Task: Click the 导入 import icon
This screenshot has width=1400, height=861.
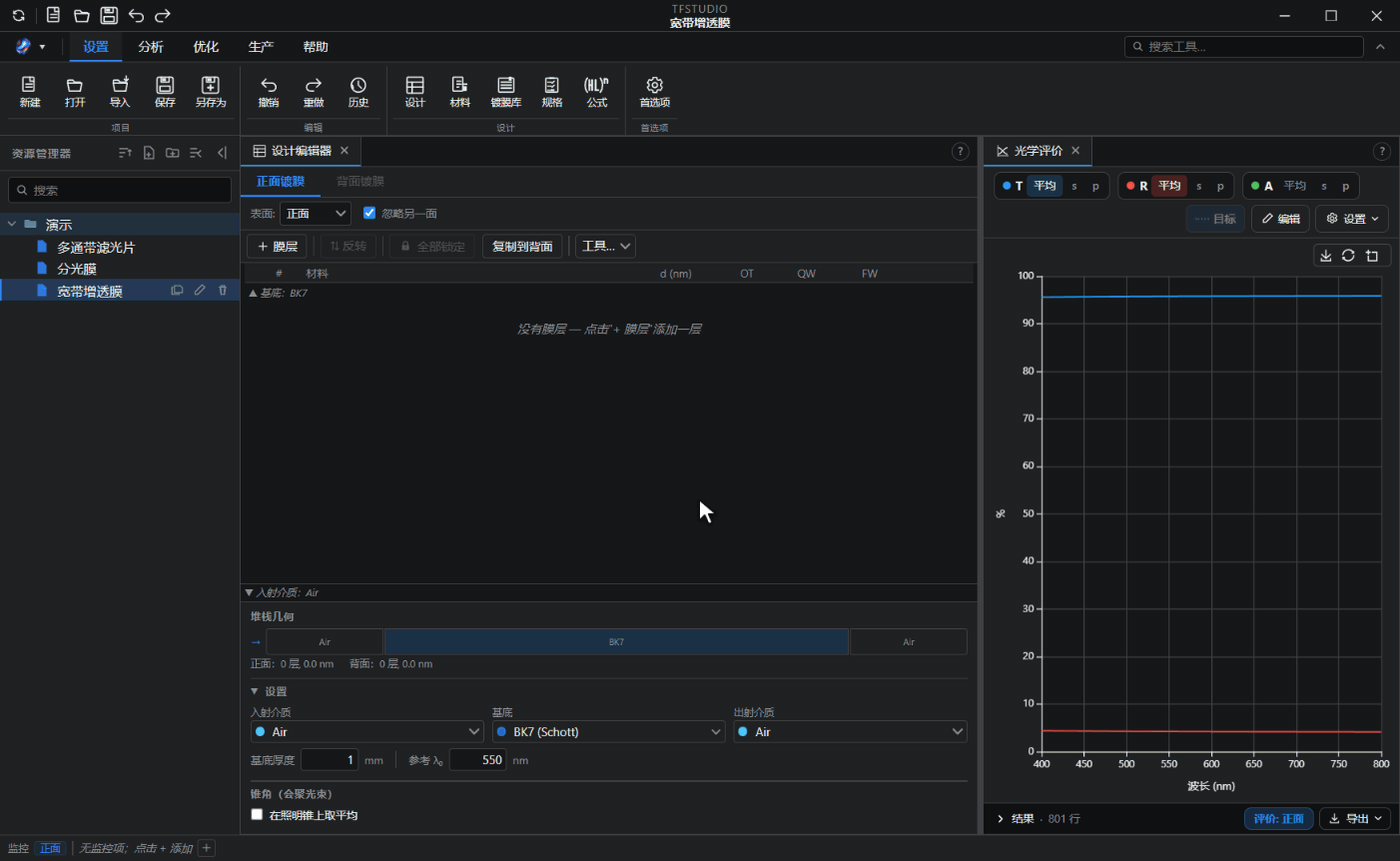Action: click(120, 92)
